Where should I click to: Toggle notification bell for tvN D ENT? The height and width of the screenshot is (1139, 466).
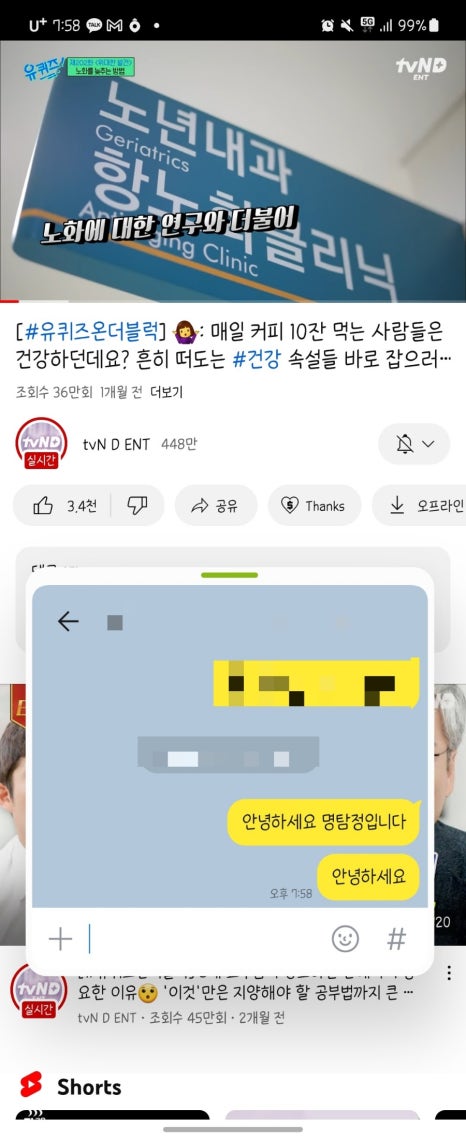(405, 444)
